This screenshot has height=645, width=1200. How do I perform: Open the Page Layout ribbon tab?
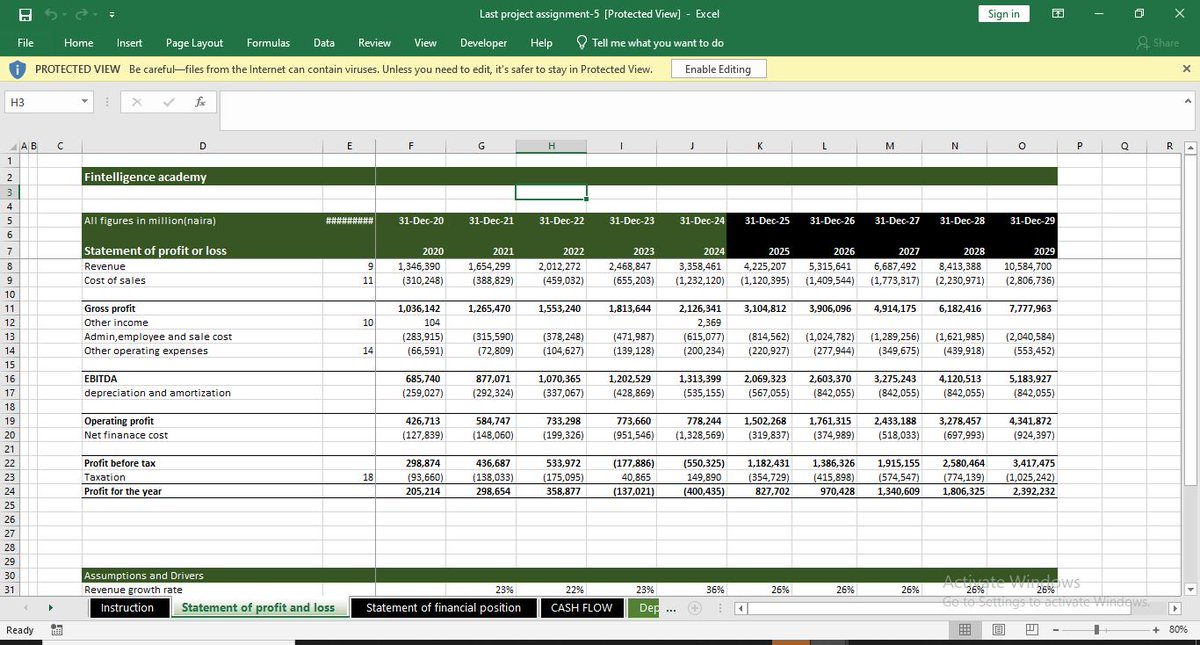[x=195, y=43]
